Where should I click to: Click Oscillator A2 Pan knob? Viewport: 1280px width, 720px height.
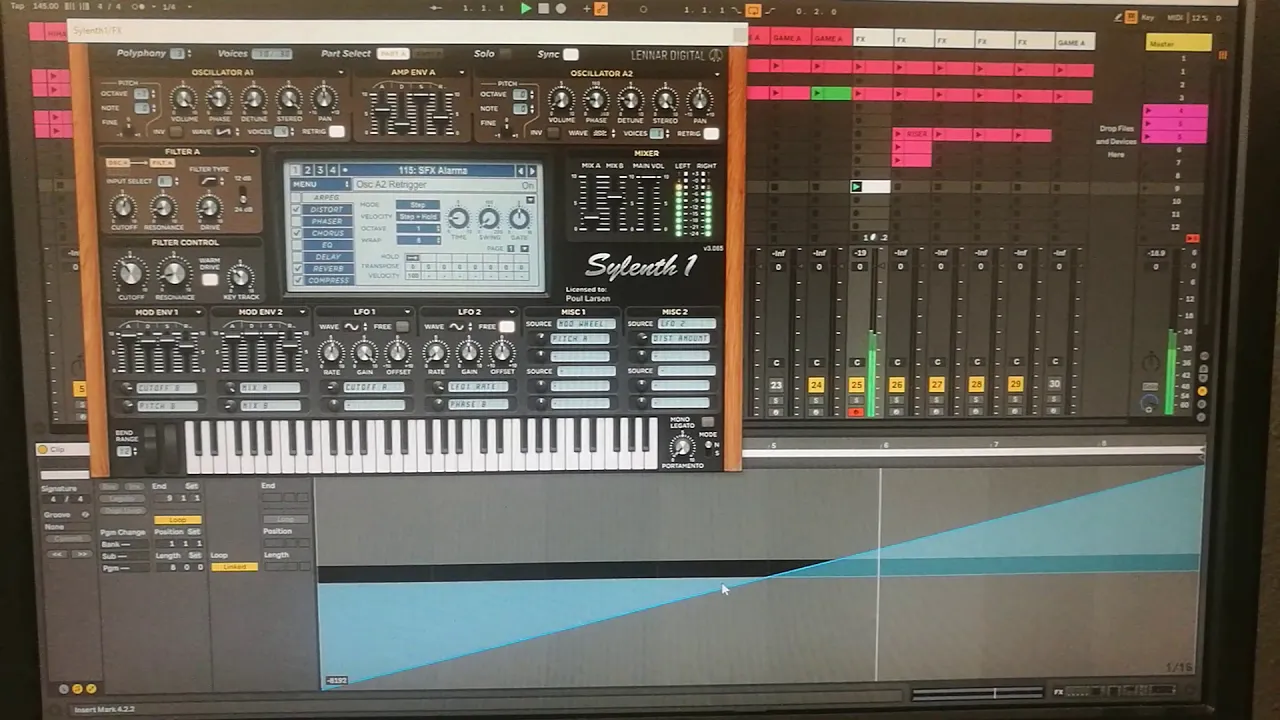(700, 100)
